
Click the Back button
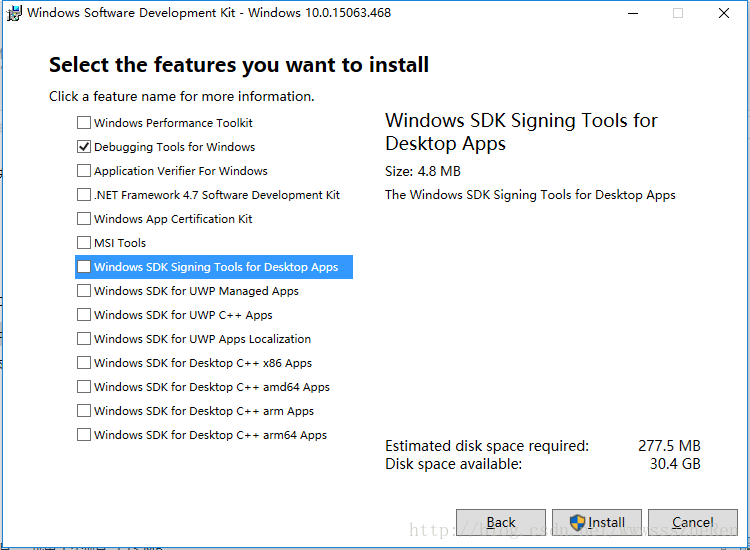(501, 522)
